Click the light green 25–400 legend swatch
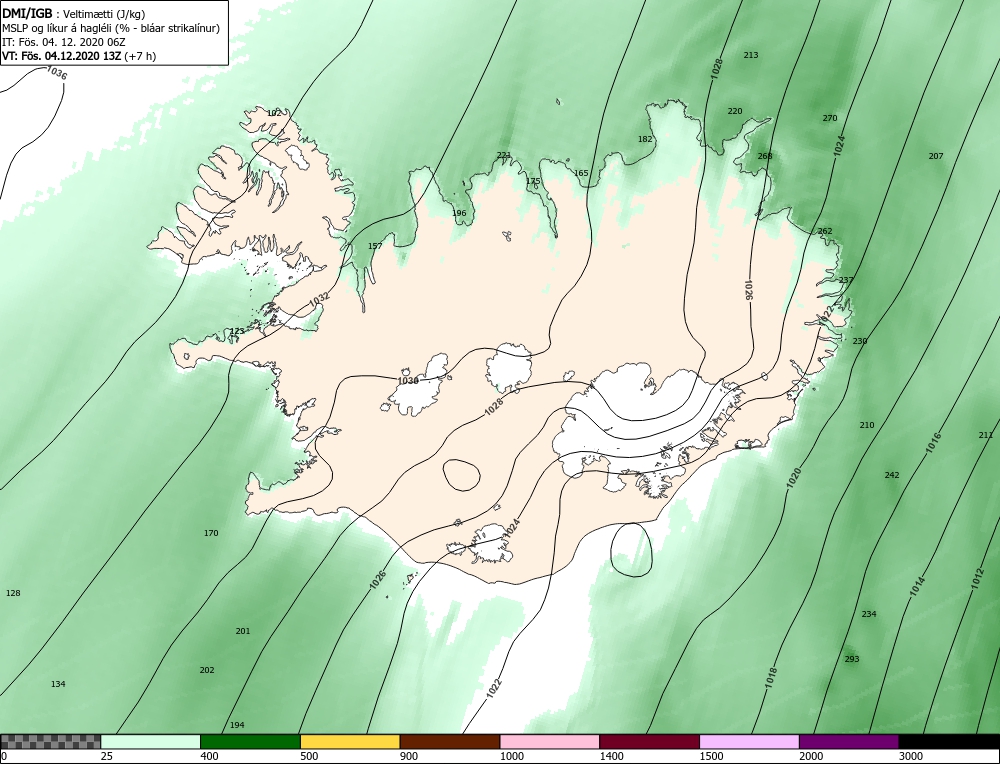Screen dimensions: 1000x764 point(151,742)
